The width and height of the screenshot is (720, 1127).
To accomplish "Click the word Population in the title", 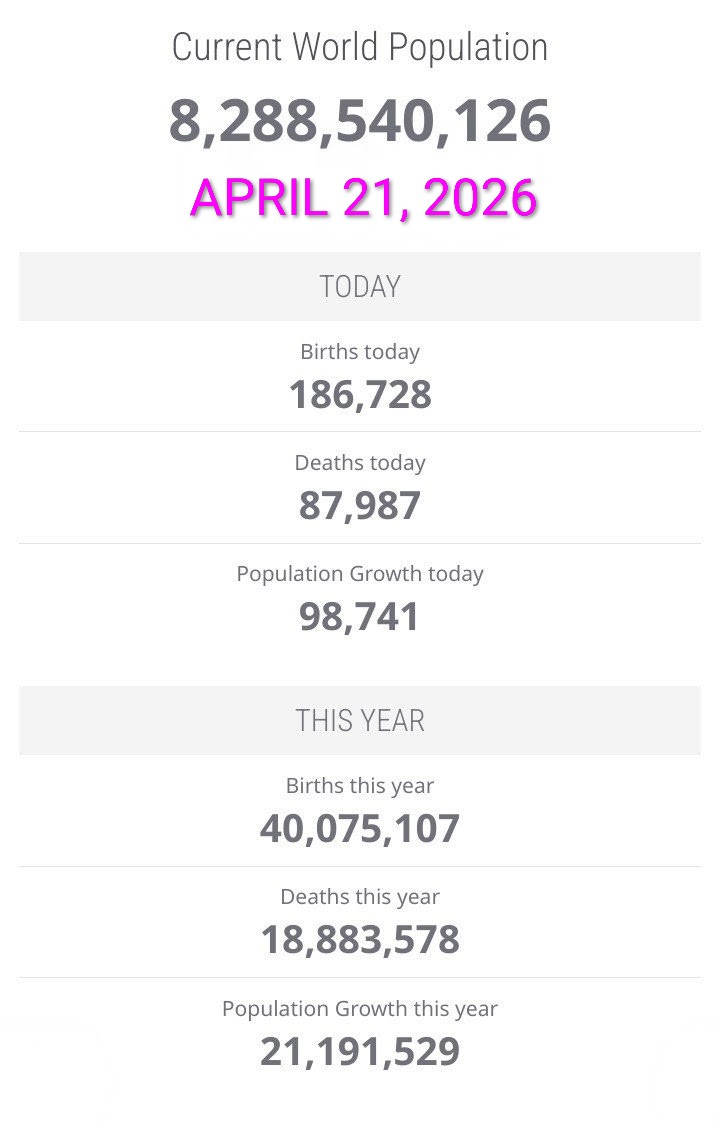I will click(x=468, y=47).
